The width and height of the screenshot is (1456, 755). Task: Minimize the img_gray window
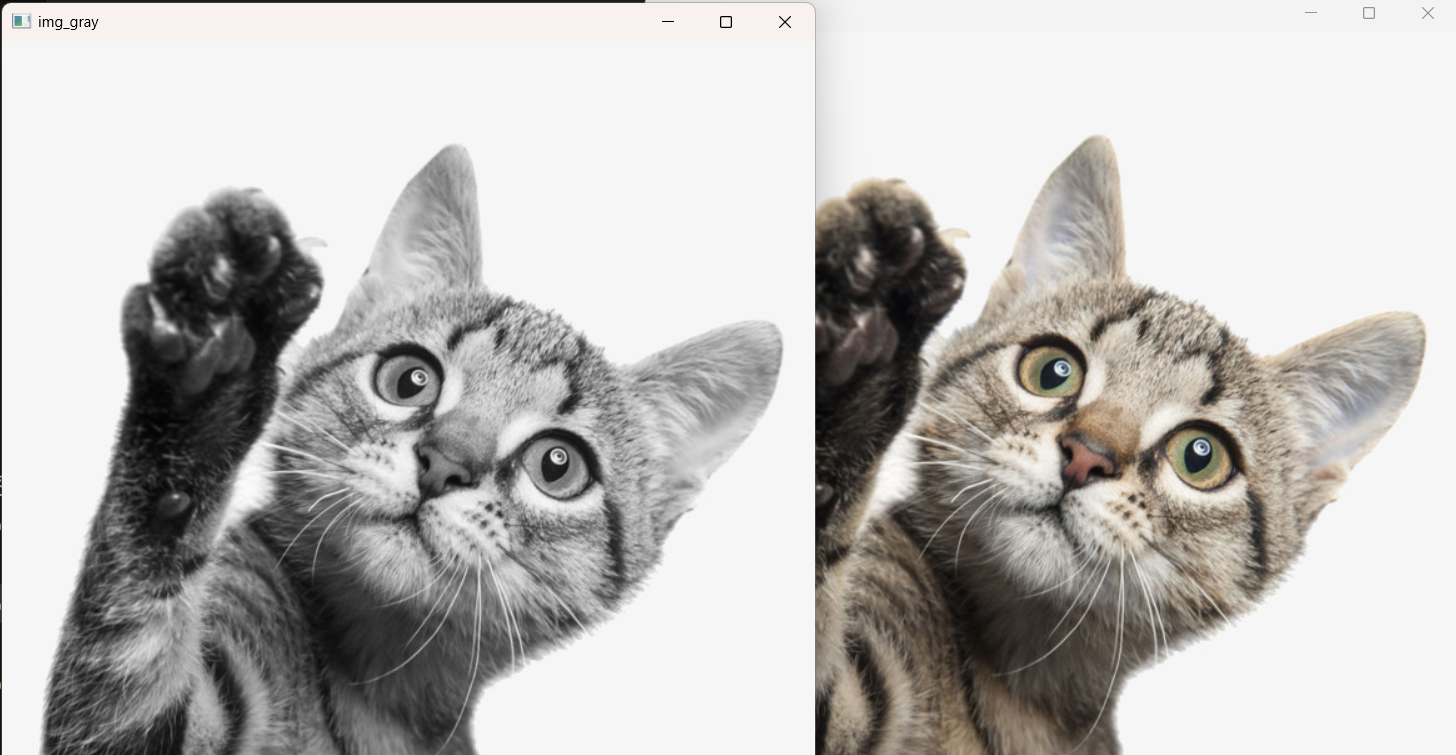(x=668, y=21)
